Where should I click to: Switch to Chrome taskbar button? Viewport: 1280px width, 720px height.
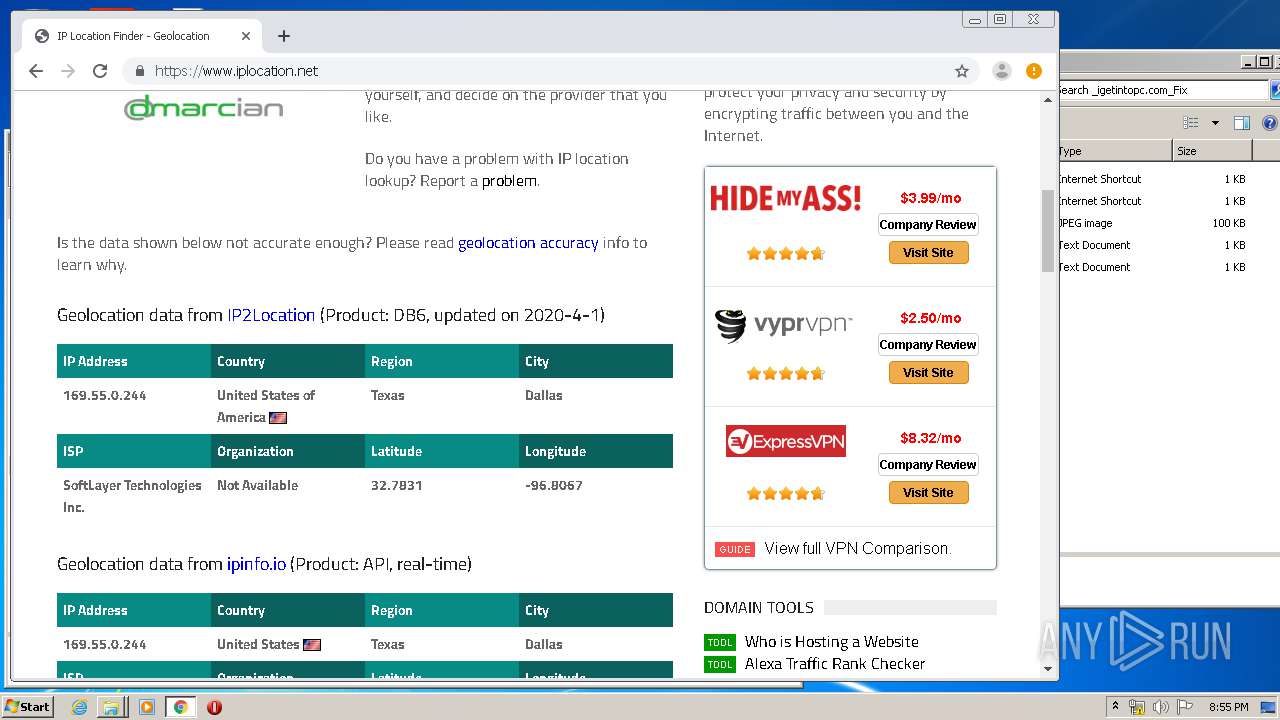point(180,707)
